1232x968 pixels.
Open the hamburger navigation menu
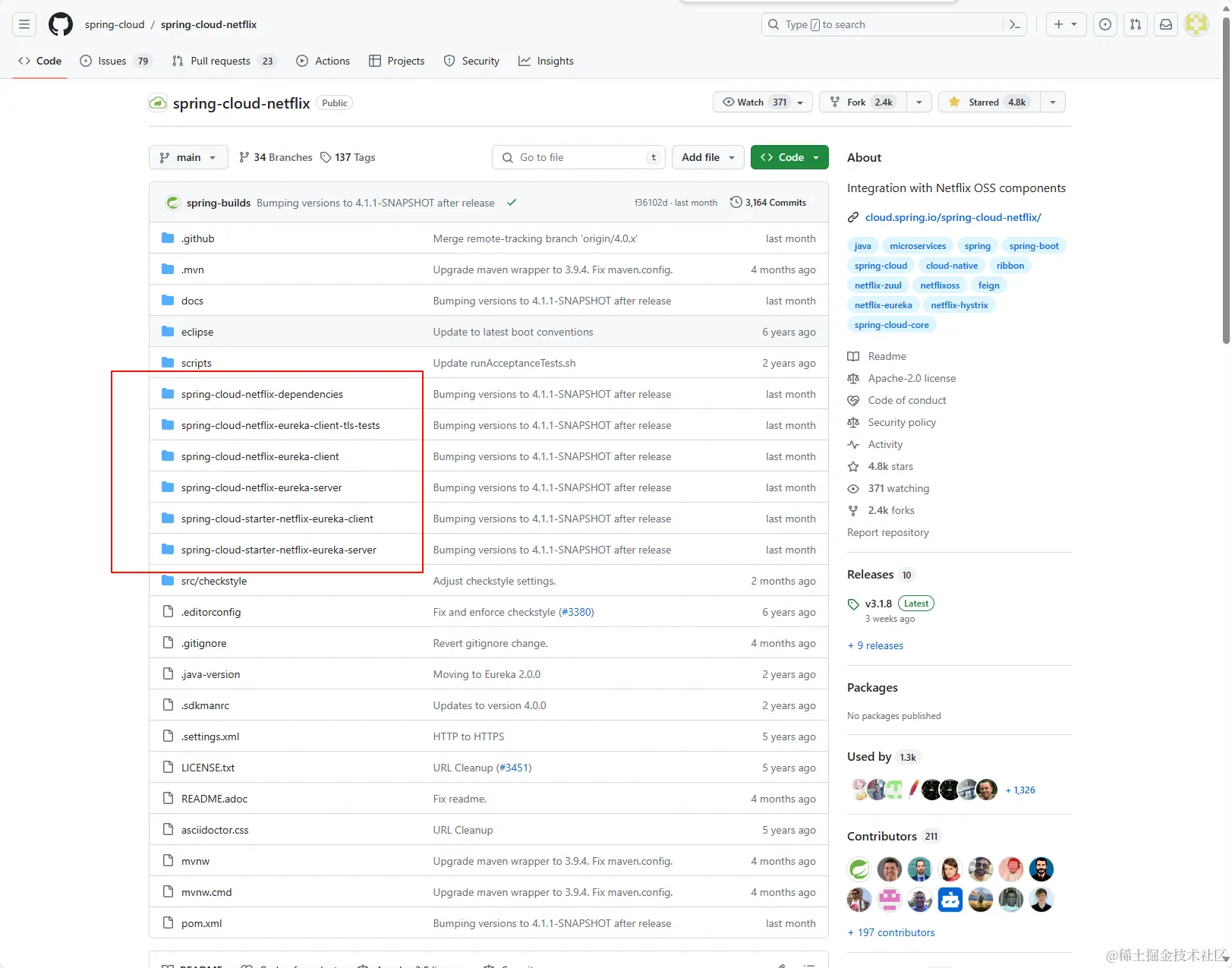[x=24, y=24]
